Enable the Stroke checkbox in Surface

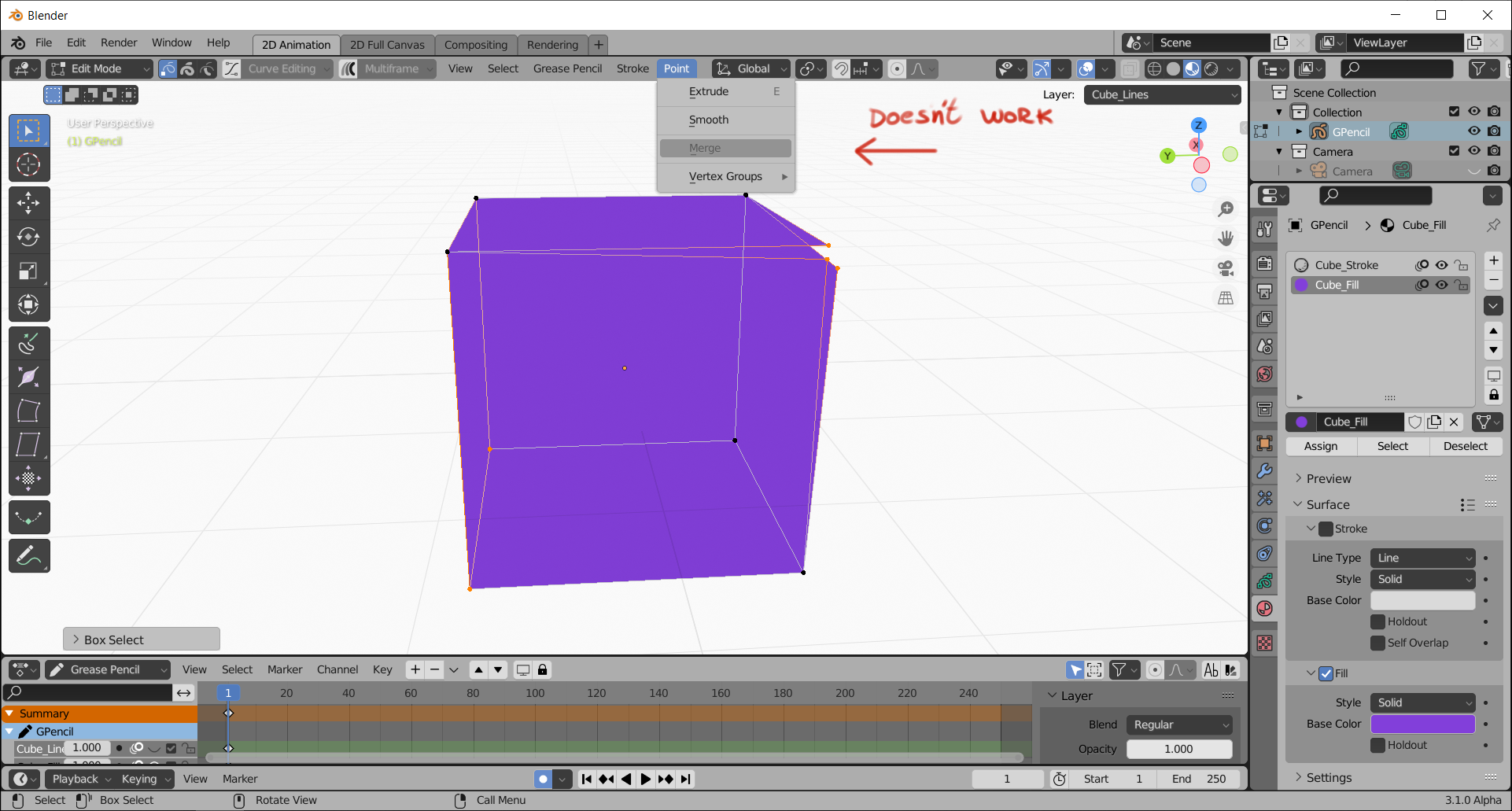[1326, 529]
